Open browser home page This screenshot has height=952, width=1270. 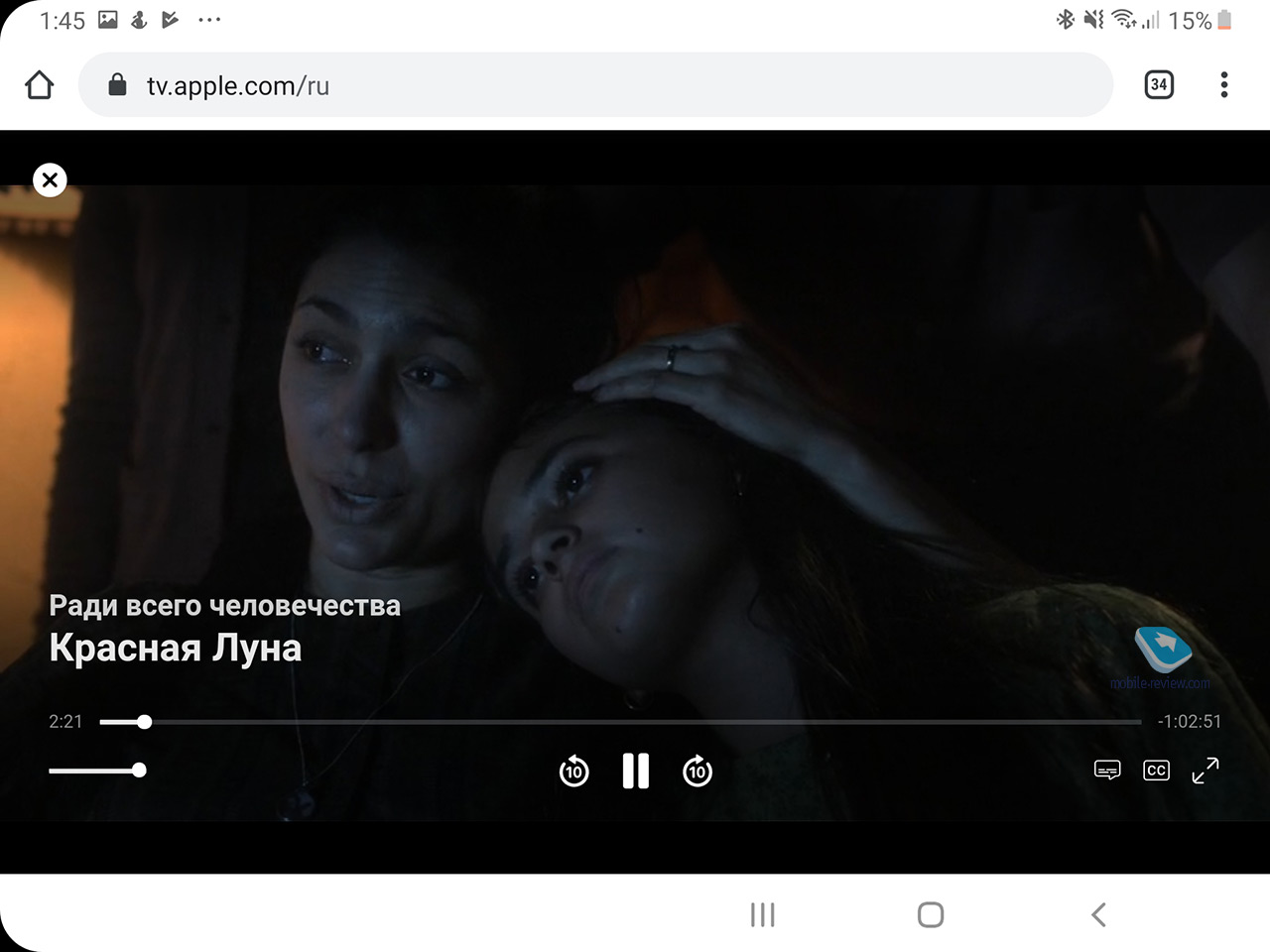40,85
